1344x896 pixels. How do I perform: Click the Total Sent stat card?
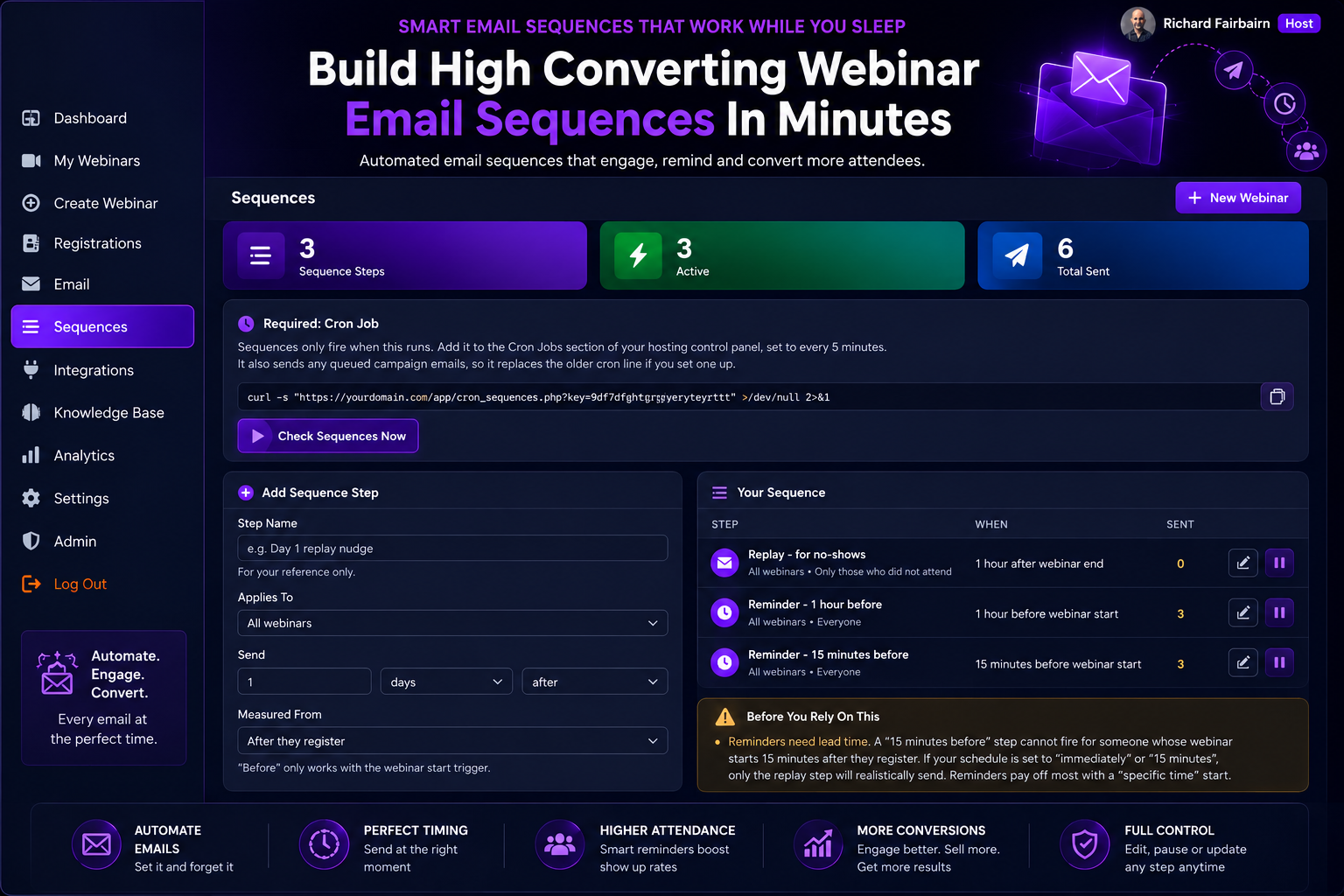[x=1143, y=255]
